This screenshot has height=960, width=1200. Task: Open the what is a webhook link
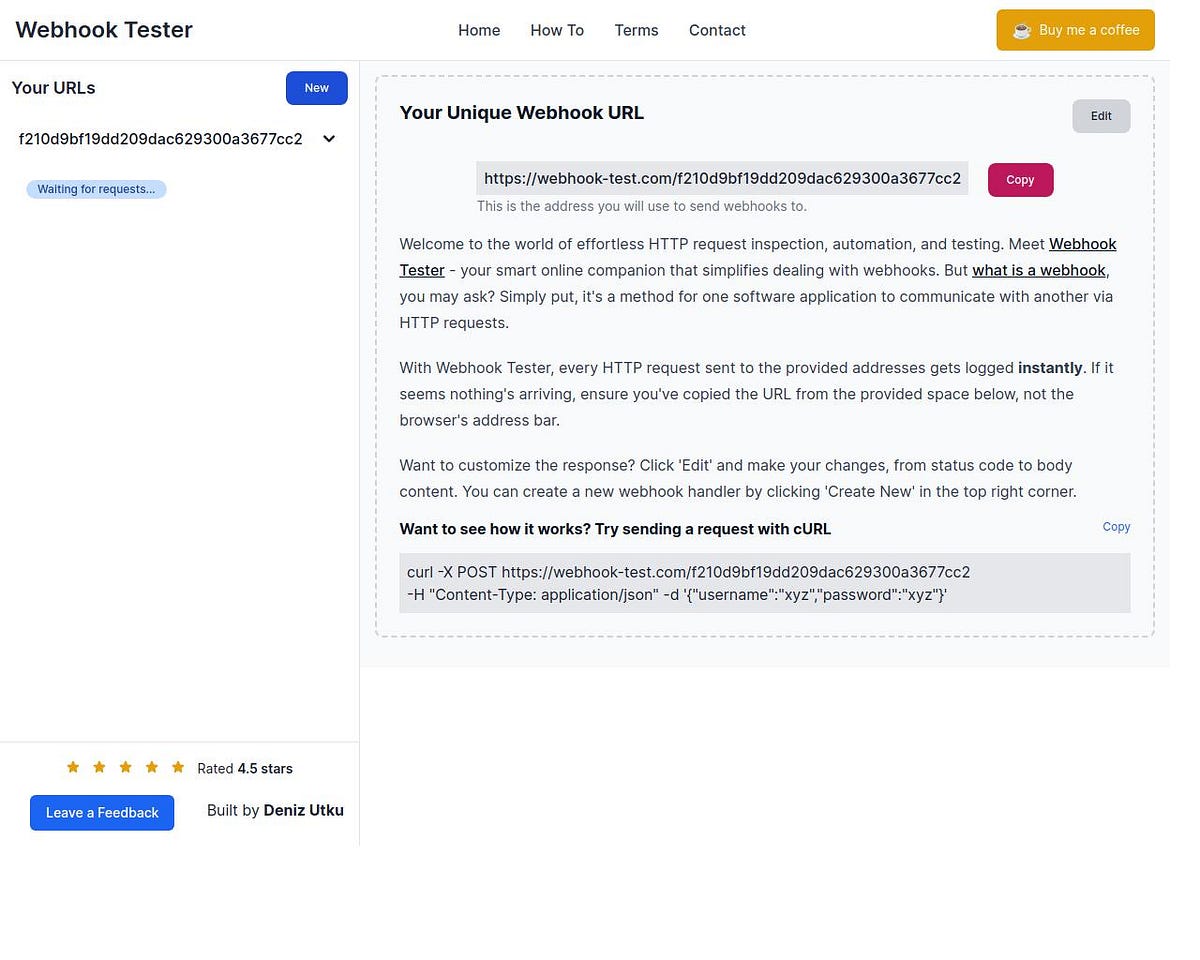click(x=1038, y=270)
